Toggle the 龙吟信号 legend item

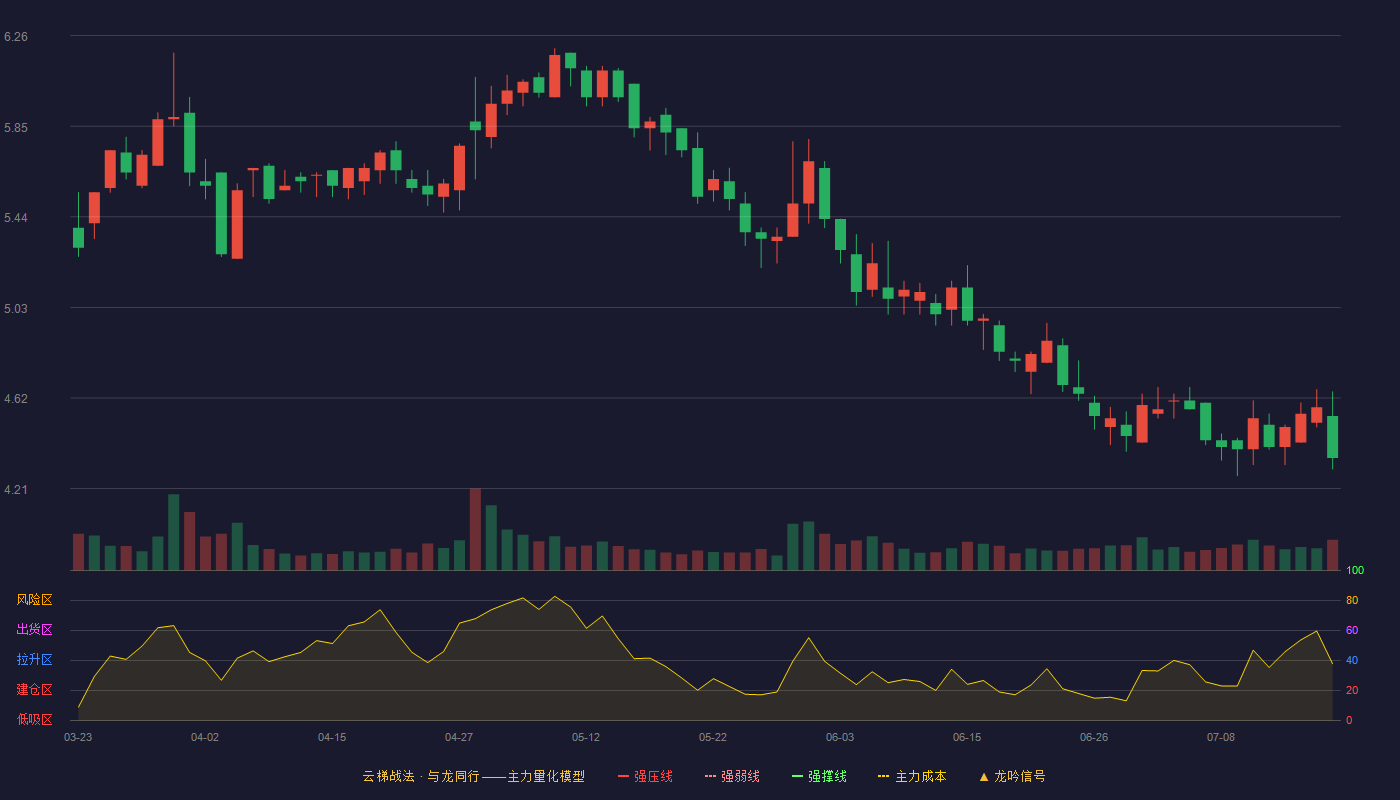coord(1012,776)
